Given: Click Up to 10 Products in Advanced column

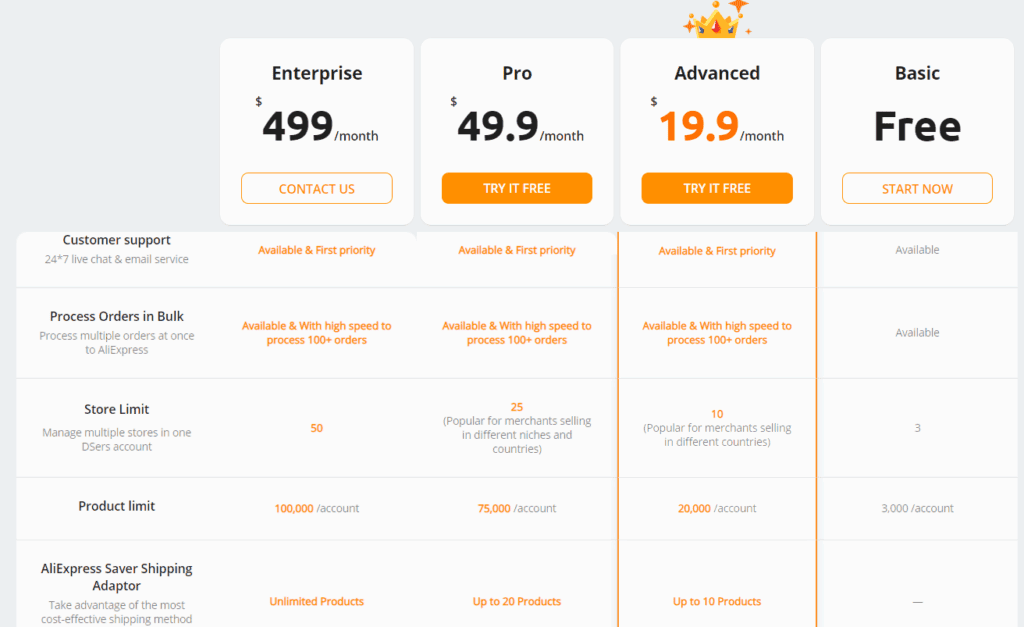Looking at the screenshot, I should pos(717,601).
